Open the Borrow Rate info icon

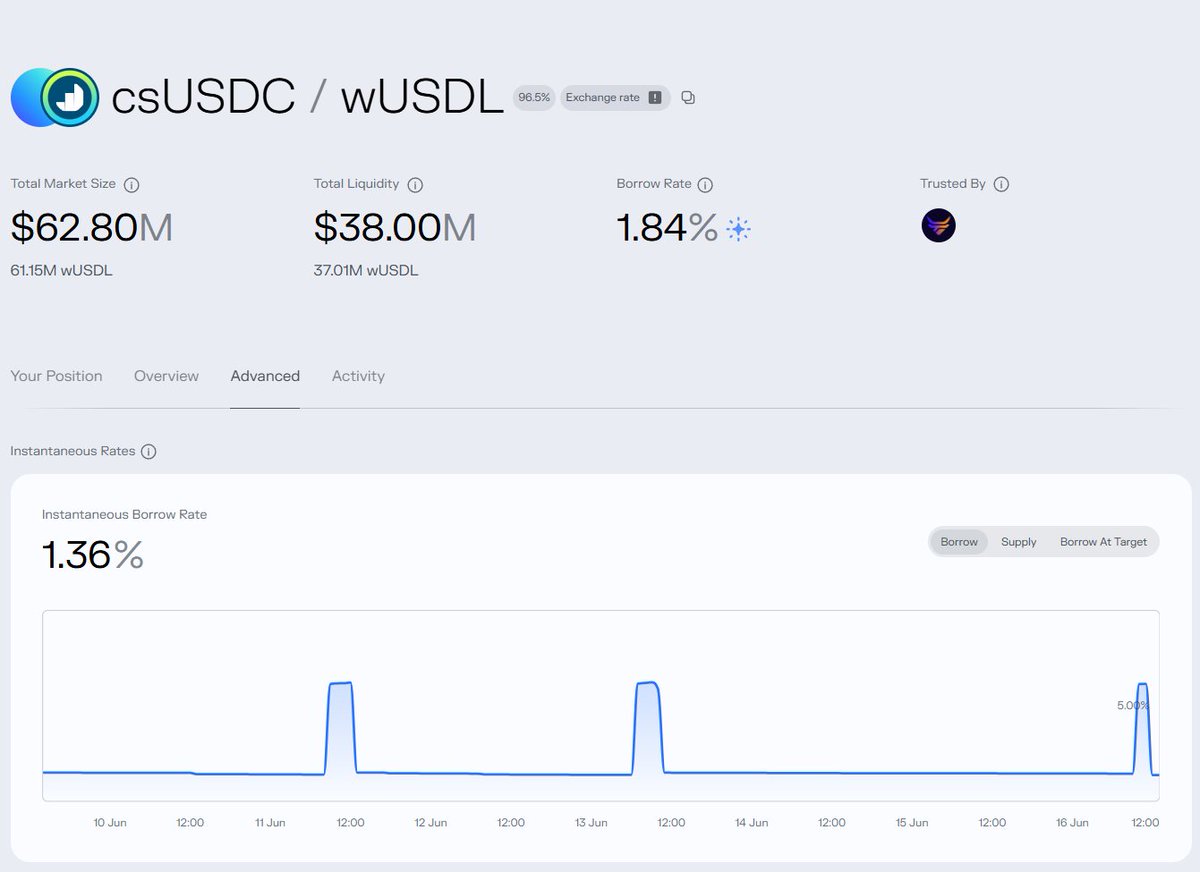pos(705,185)
